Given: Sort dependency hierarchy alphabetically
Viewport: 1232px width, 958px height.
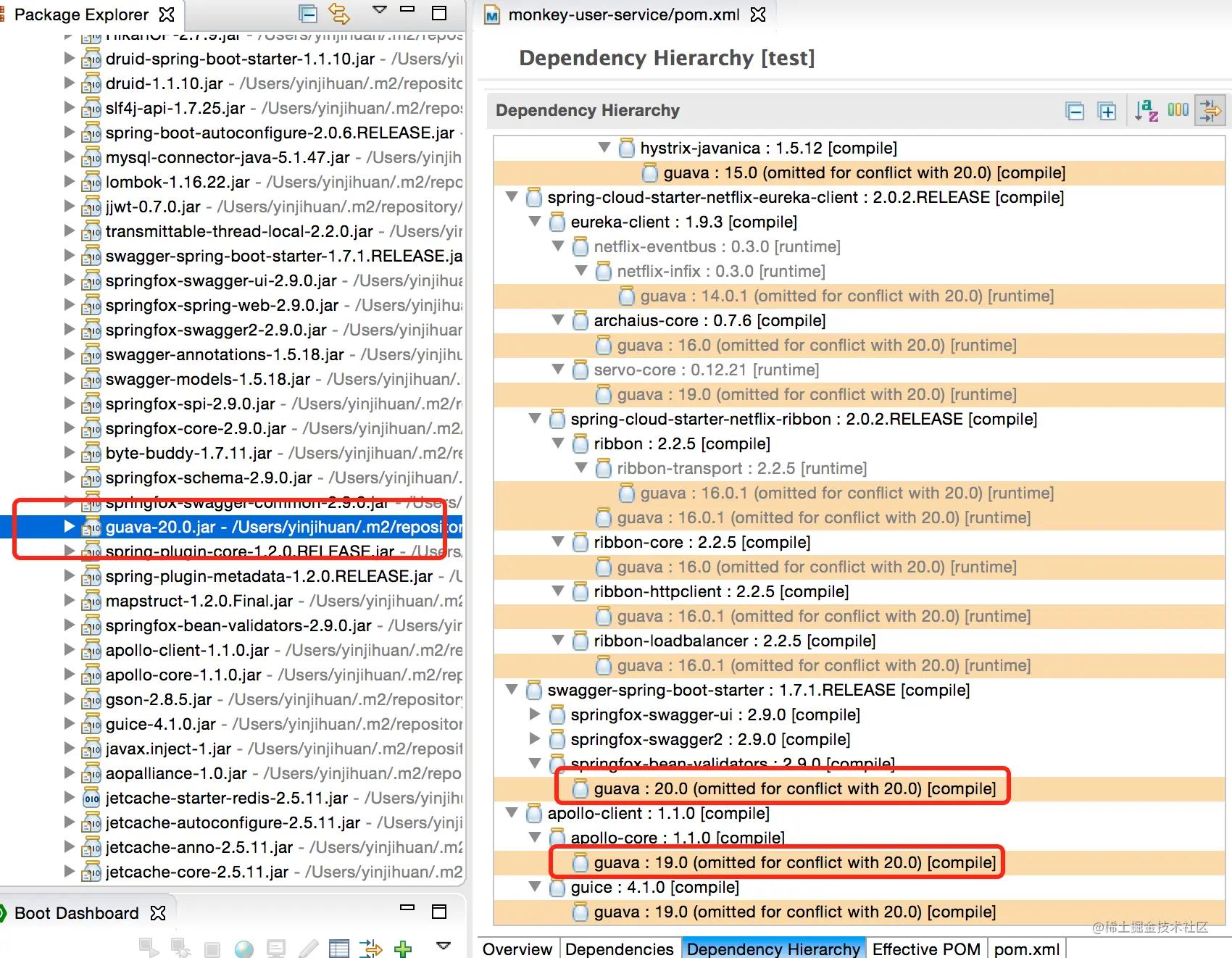Looking at the screenshot, I should (1146, 110).
